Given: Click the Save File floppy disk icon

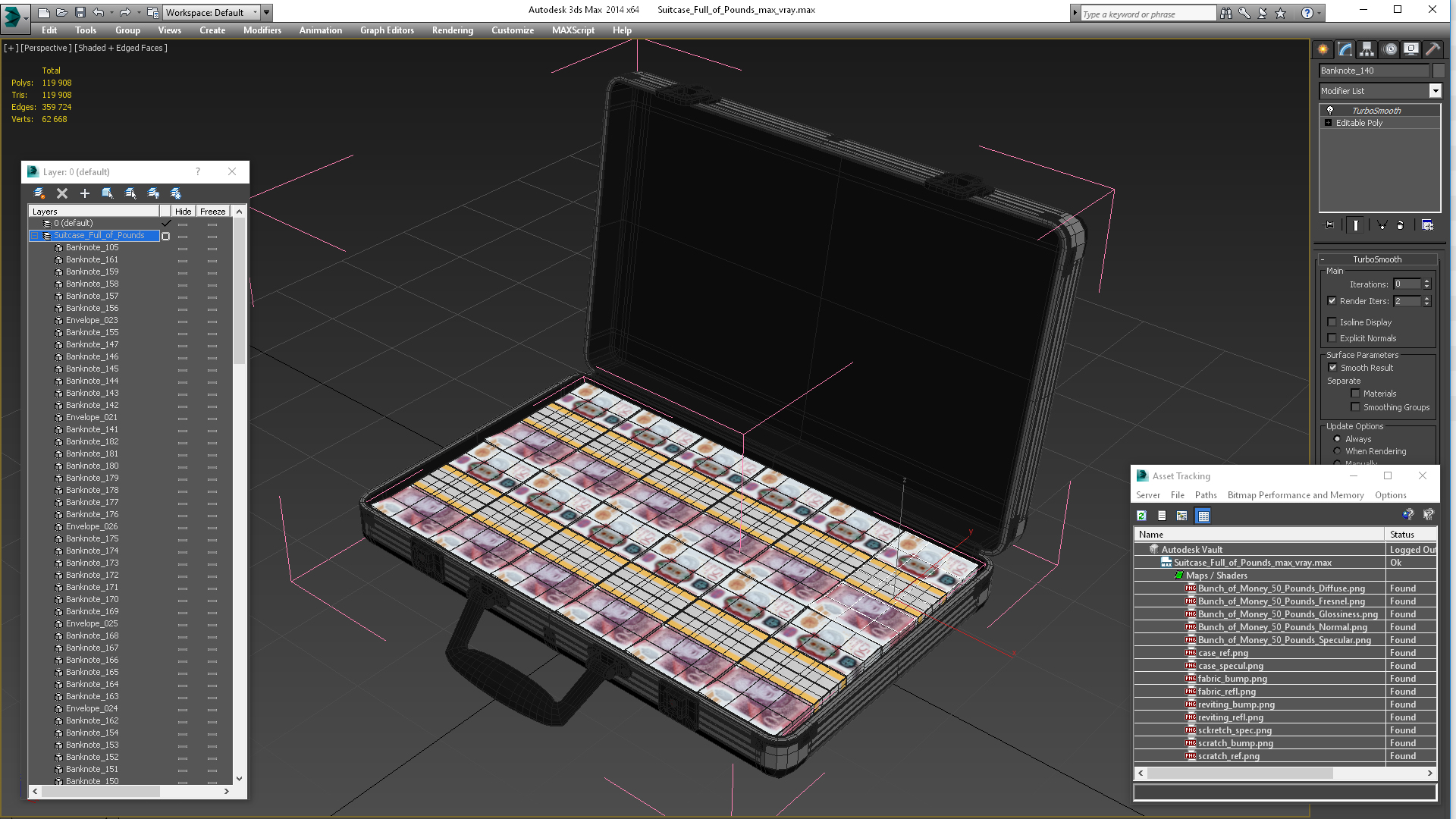Looking at the screenshot, I should click(80, 12).
